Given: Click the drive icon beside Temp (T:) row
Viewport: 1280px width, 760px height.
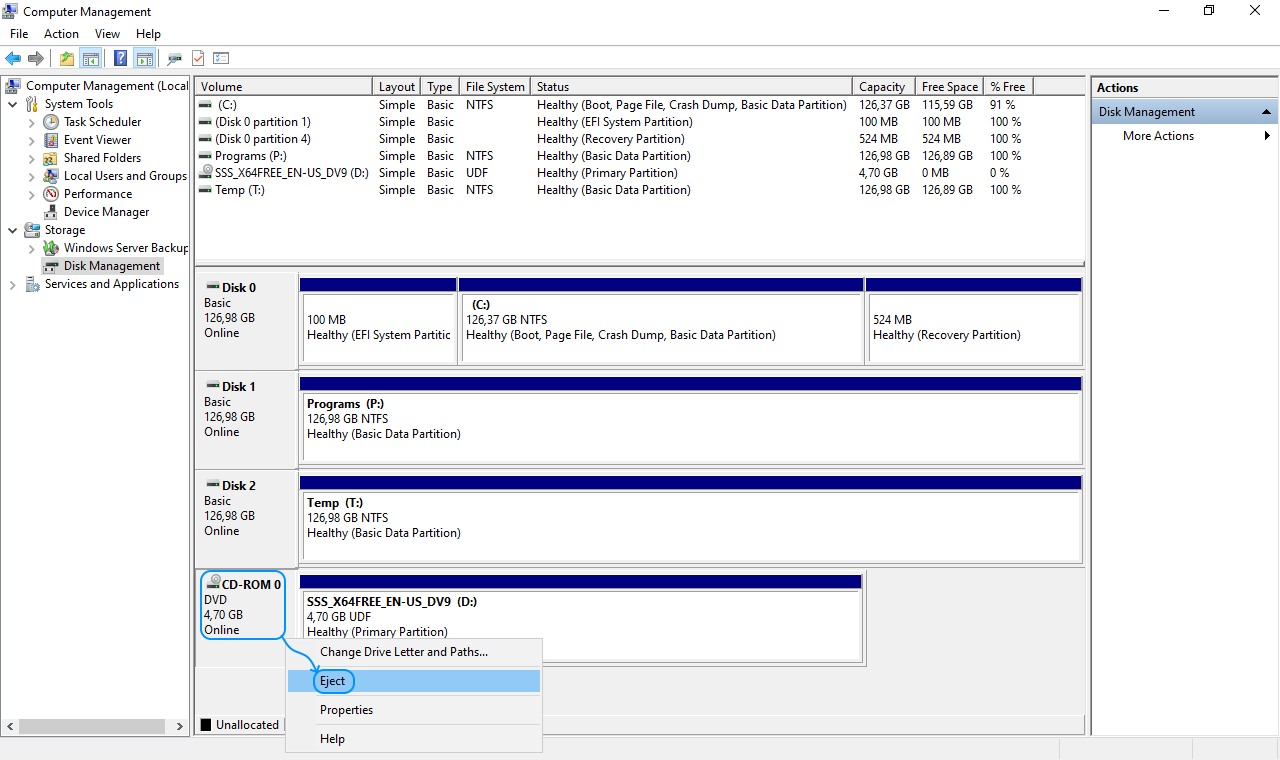Looking at the screenshot, I should coord(205,189).
